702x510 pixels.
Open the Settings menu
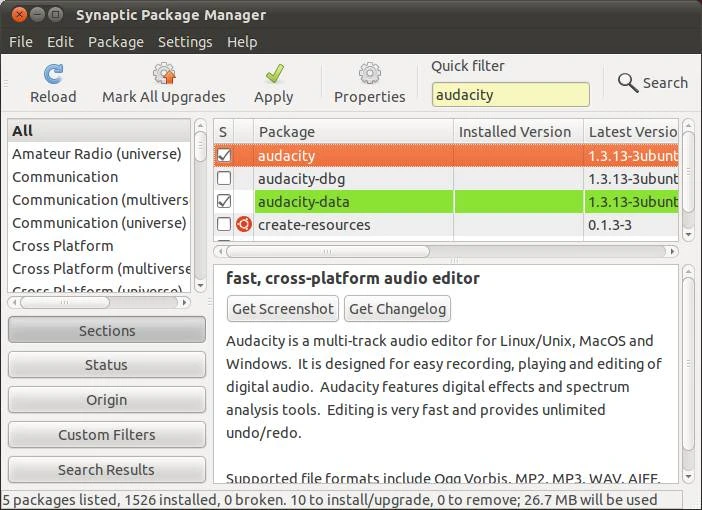(x=185, y=42)
